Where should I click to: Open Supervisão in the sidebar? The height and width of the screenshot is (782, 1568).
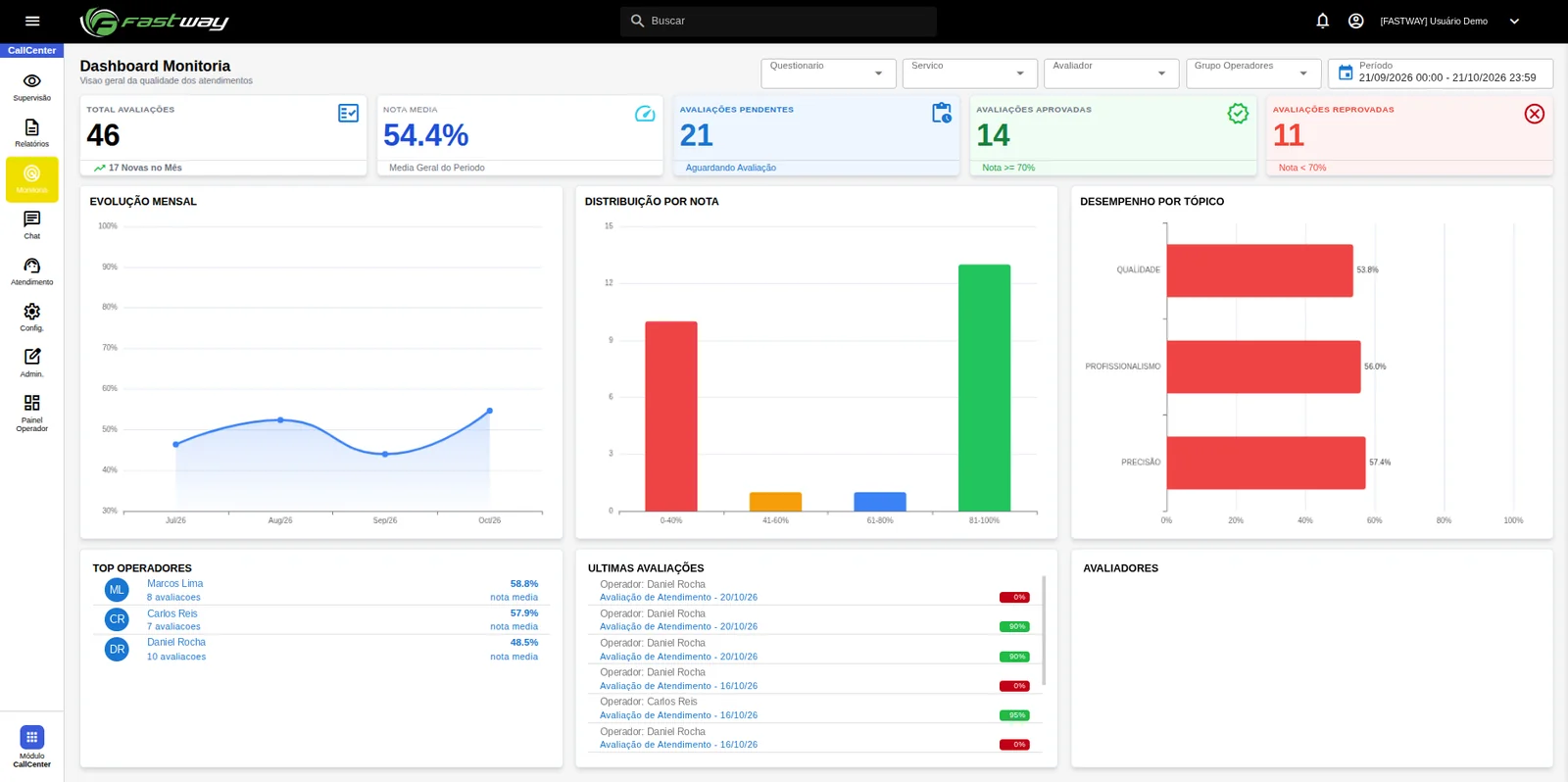click(x=32, y=87)
